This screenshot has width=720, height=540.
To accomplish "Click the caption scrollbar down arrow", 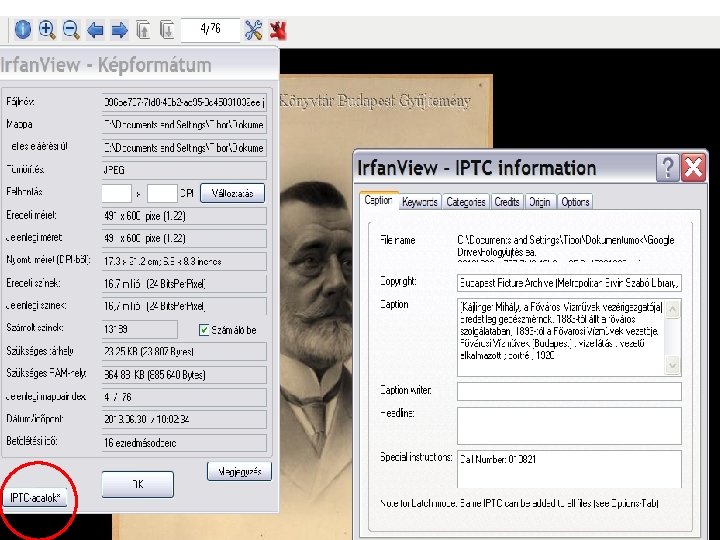I will 673,365.
